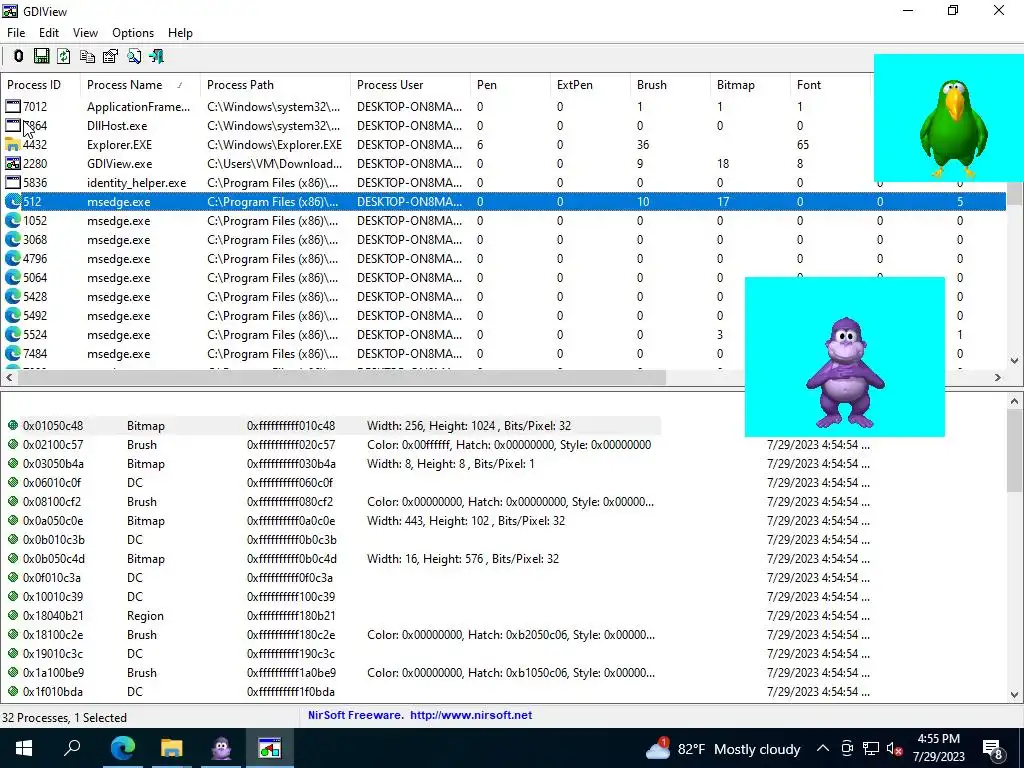Click the upper pane scroll-left arrow

click(x=8, y=377)
